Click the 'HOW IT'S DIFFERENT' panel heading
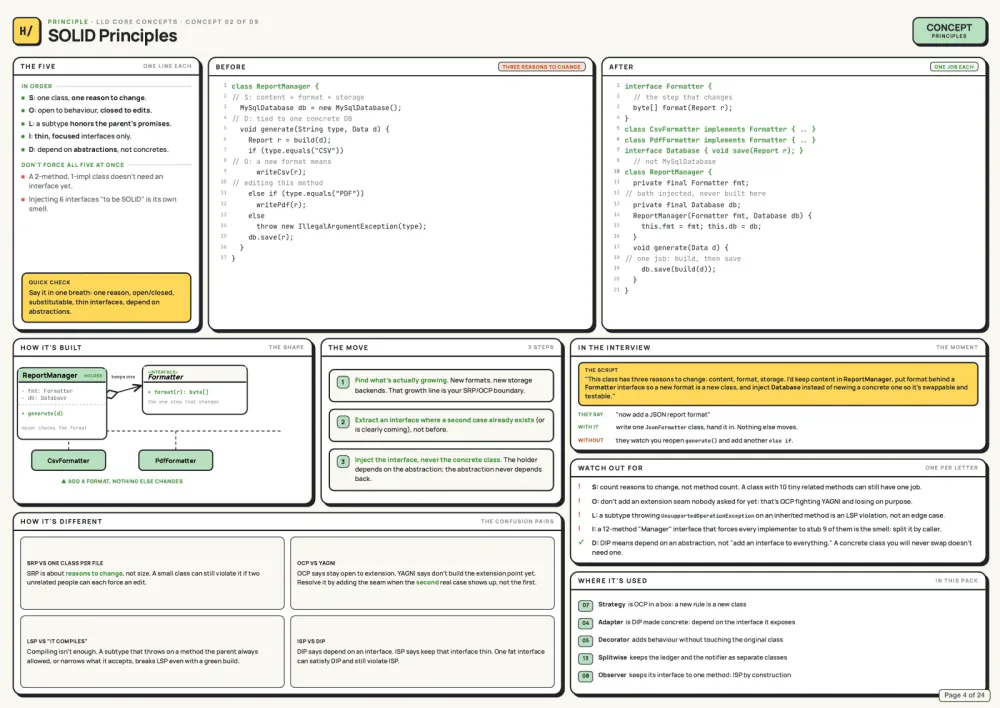 (x=61, y=522)
